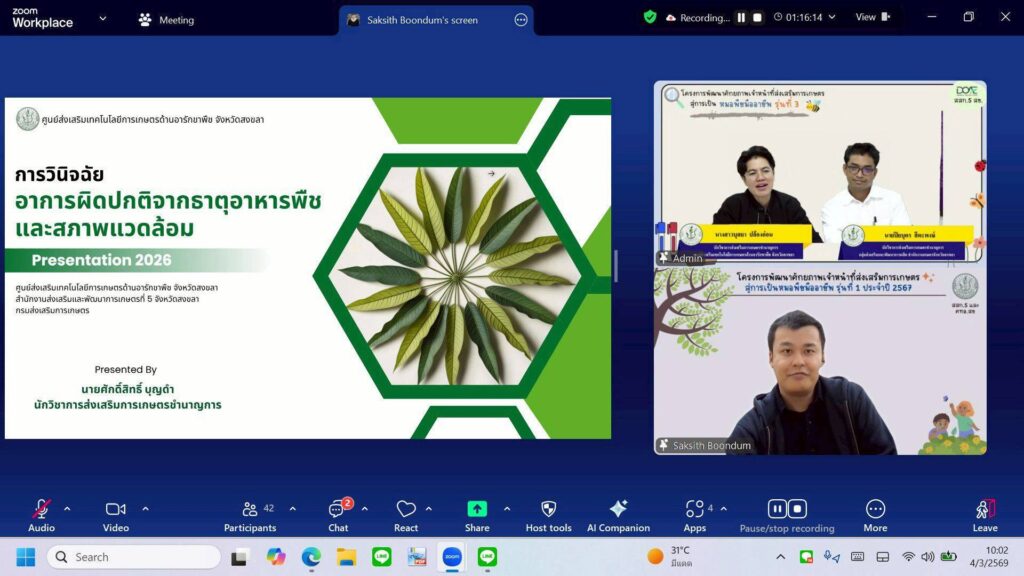Open the View layout menu
1024x576 pixels.
pos(872,17)
